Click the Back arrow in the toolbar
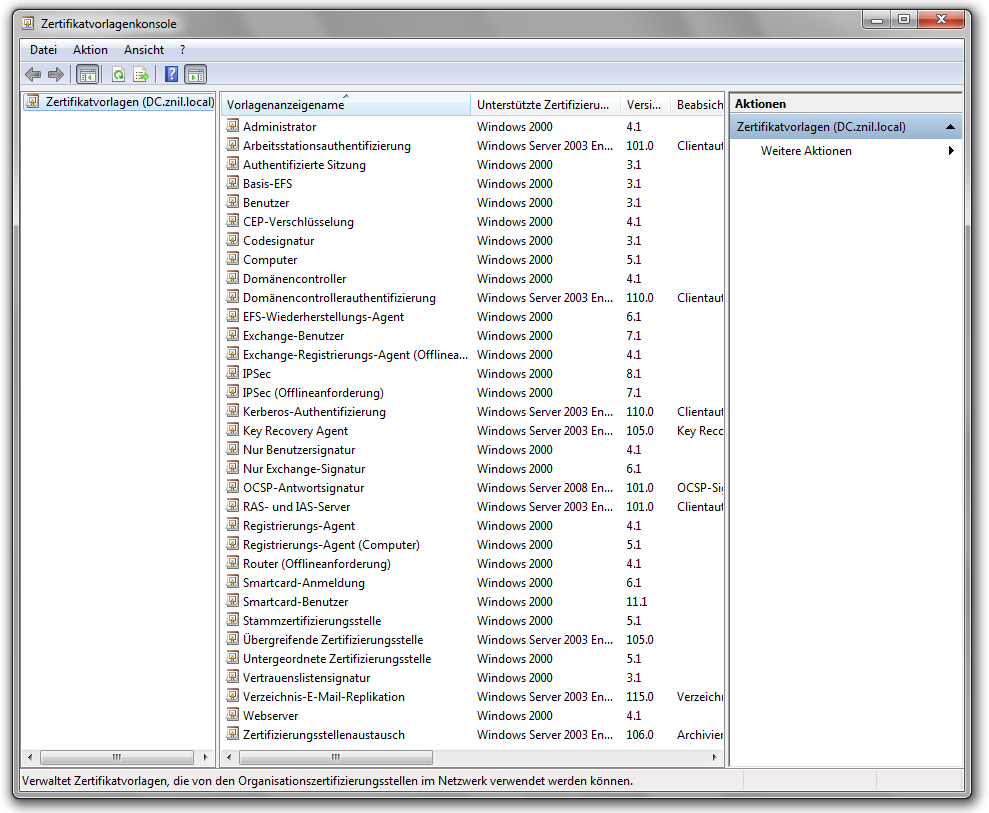Viewport: 989px width, 813px height. point(33,74)
